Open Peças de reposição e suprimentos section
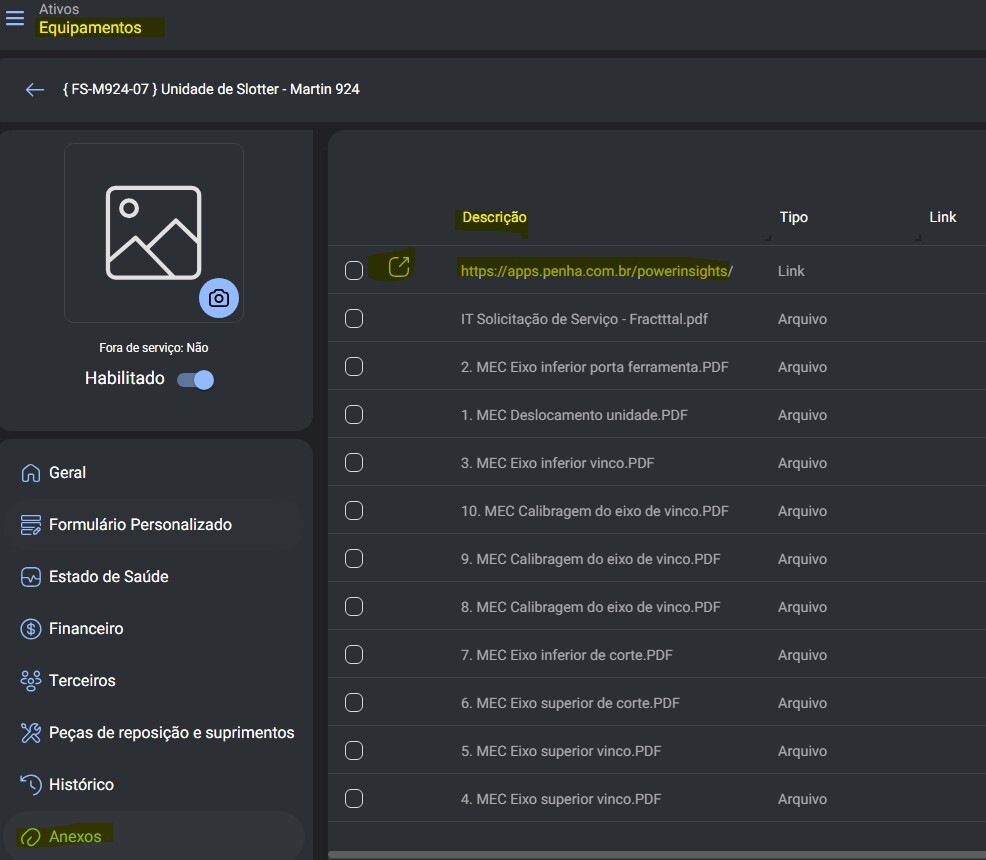The width and height of the screenshot is (986, 860). coord(154,732)
